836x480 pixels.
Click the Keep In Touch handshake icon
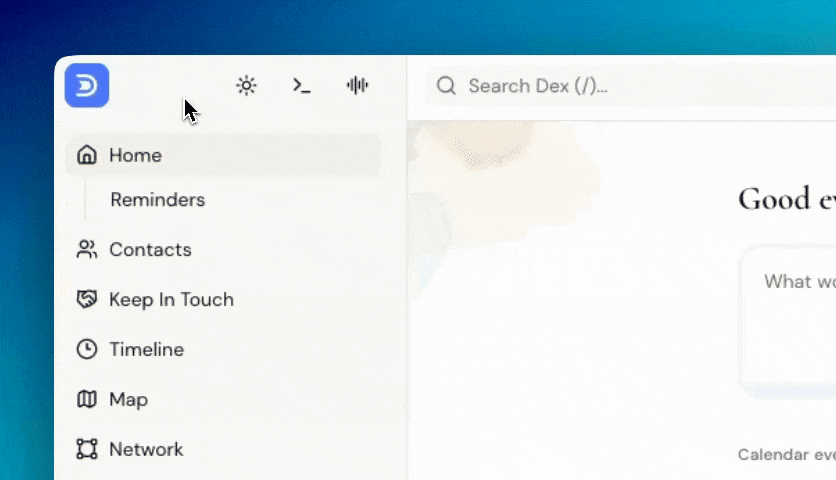pyautogui.click(x=87, y=299)
